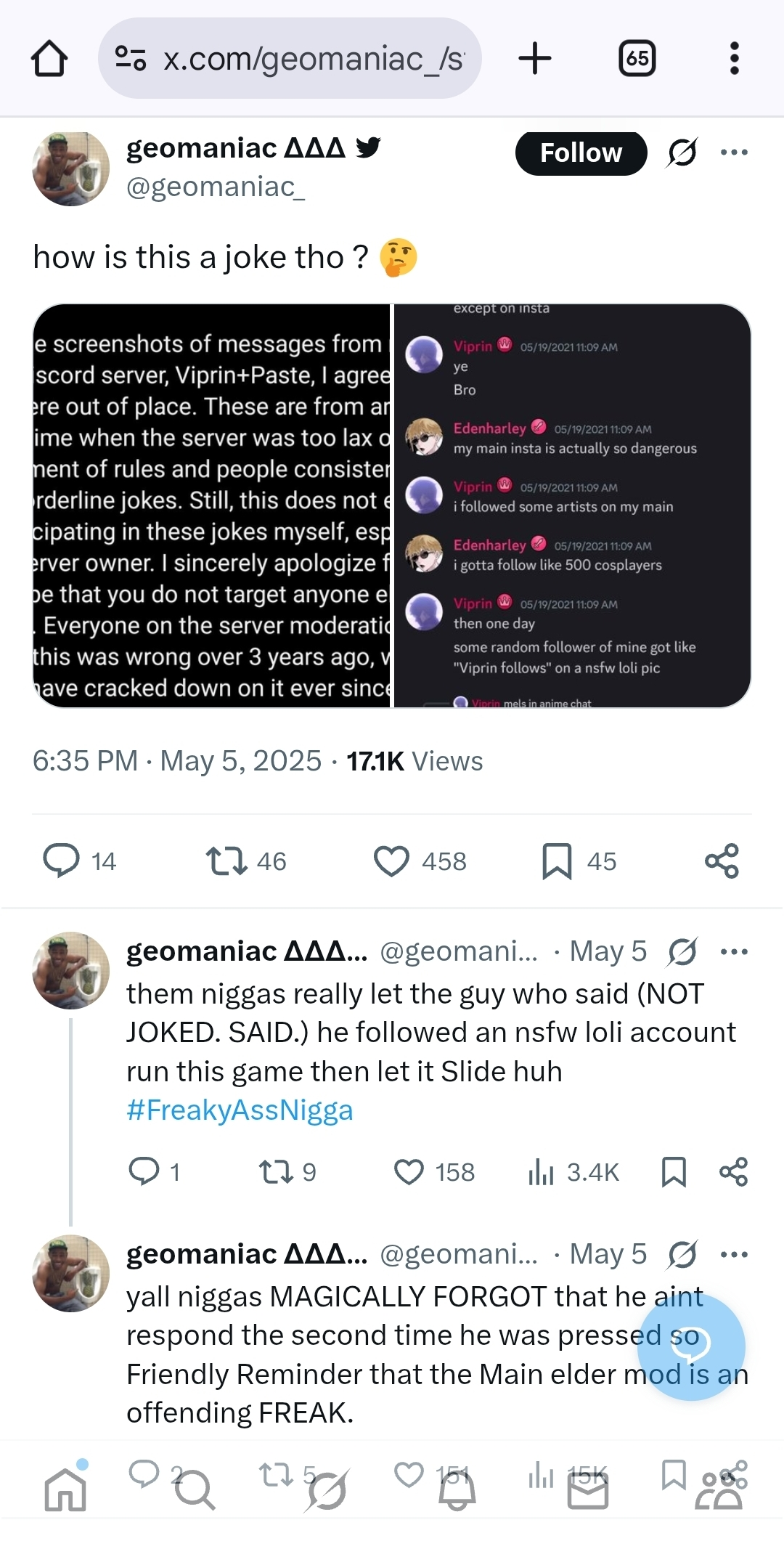Click the x.com address bar
The image size is (784, 1541).
[x=290, y=58]
